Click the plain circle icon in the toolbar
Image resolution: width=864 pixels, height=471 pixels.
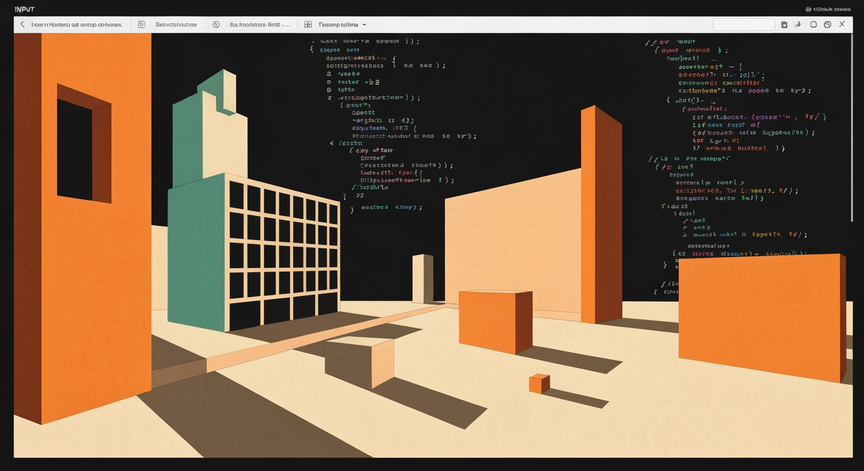pos(813,24)
